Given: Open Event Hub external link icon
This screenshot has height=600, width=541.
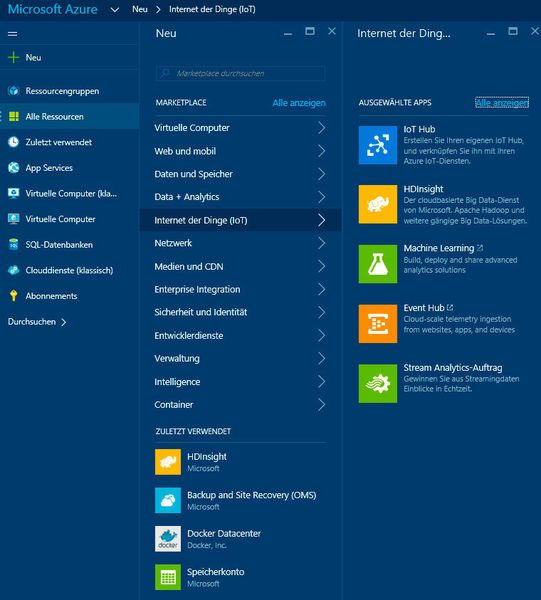Looking at the screenshot, I should 450,307.
